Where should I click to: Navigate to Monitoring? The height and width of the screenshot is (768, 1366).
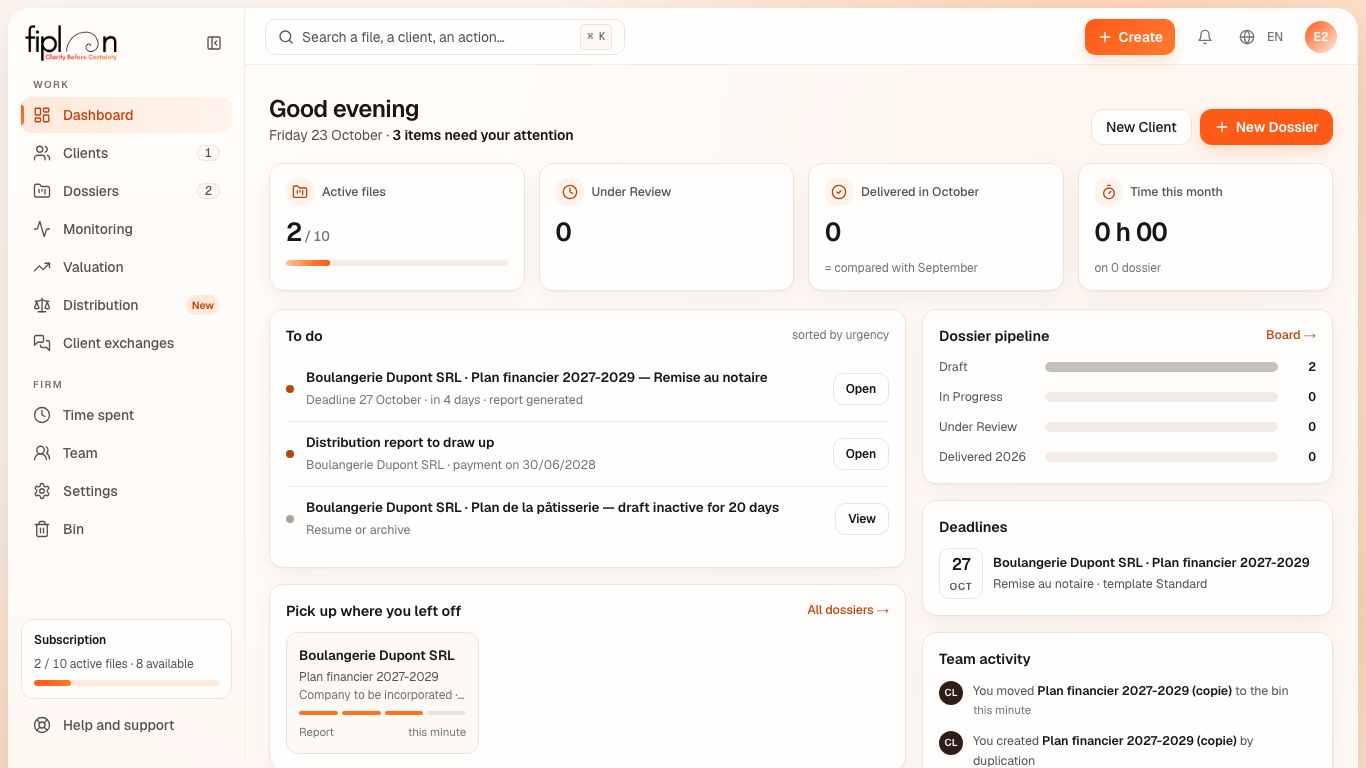pyautogui.click(x=127, y=229)
